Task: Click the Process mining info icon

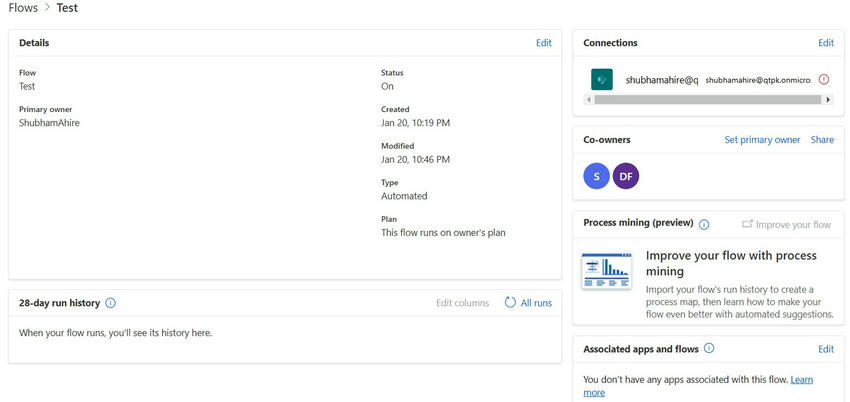Action: coord(704,224)
